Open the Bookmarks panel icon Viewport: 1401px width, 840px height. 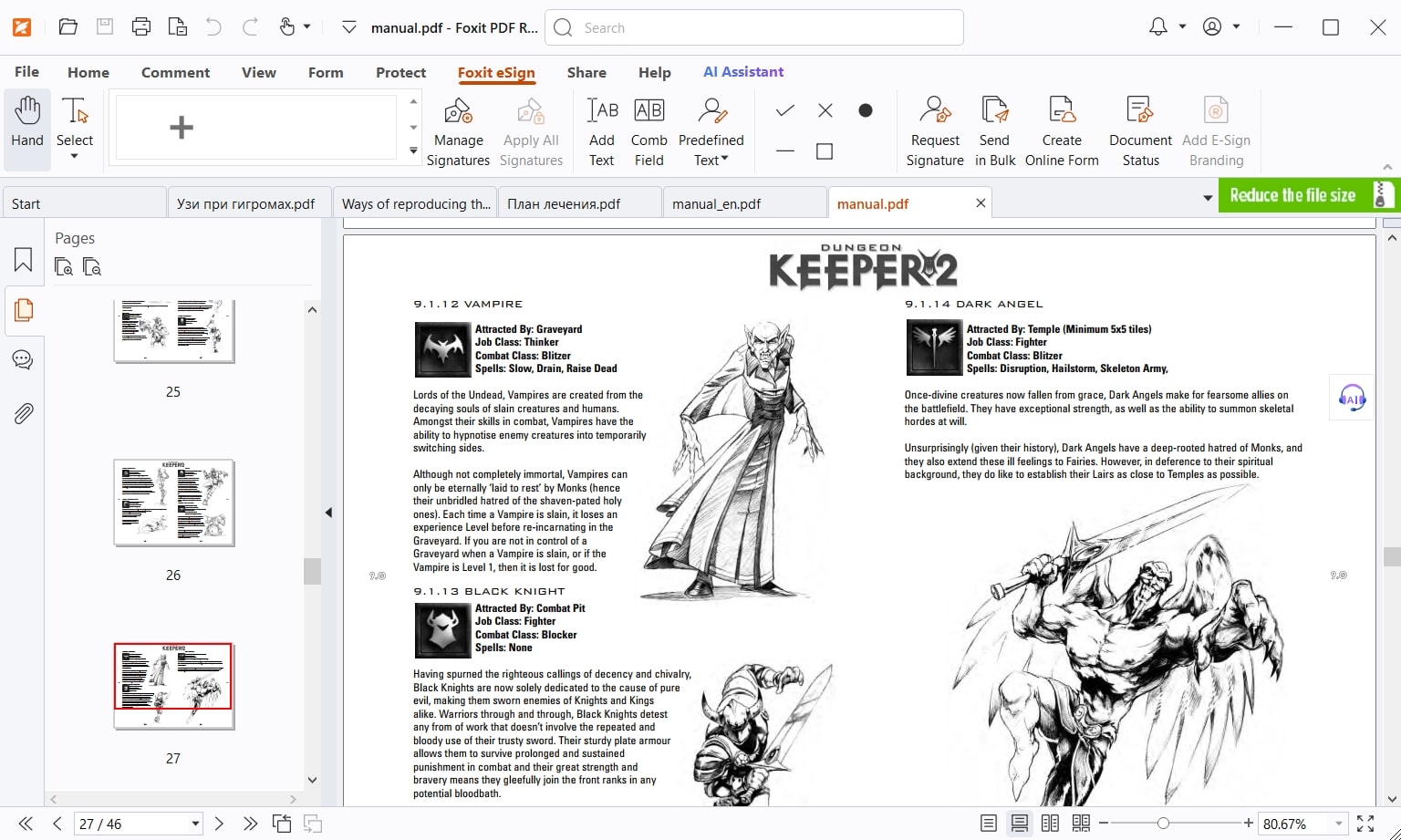click(x=23, y=260)
